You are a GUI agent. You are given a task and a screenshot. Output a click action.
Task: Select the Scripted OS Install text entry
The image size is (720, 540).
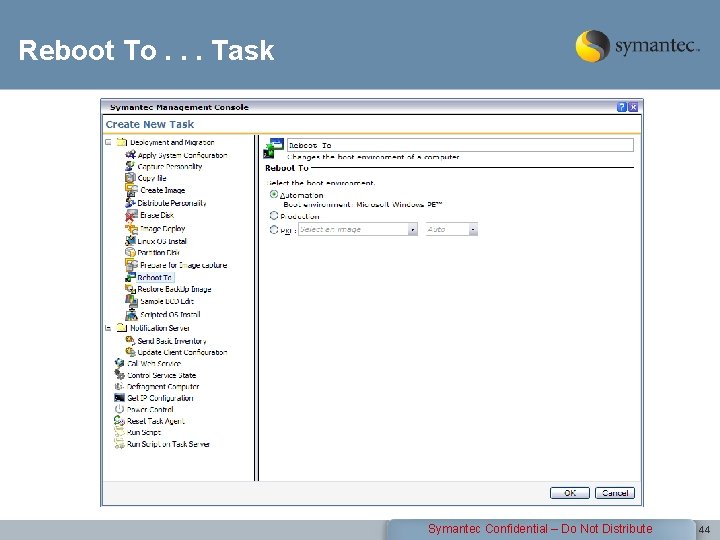tap(170, 315)
